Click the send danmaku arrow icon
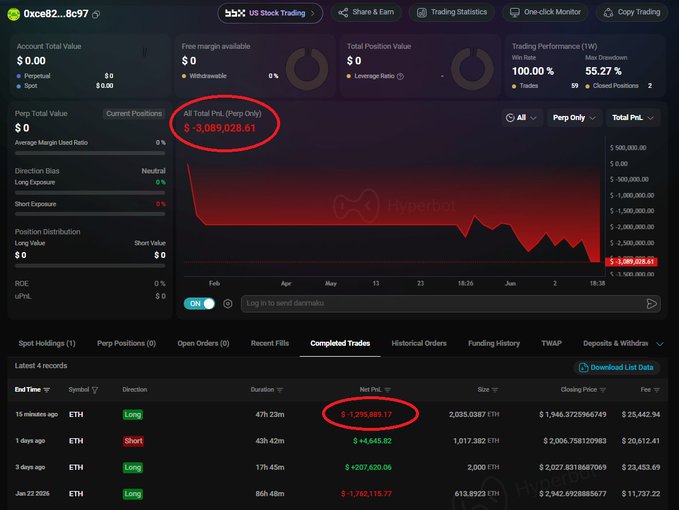This screenshot has width=679, height=510. tap(651, 303)
